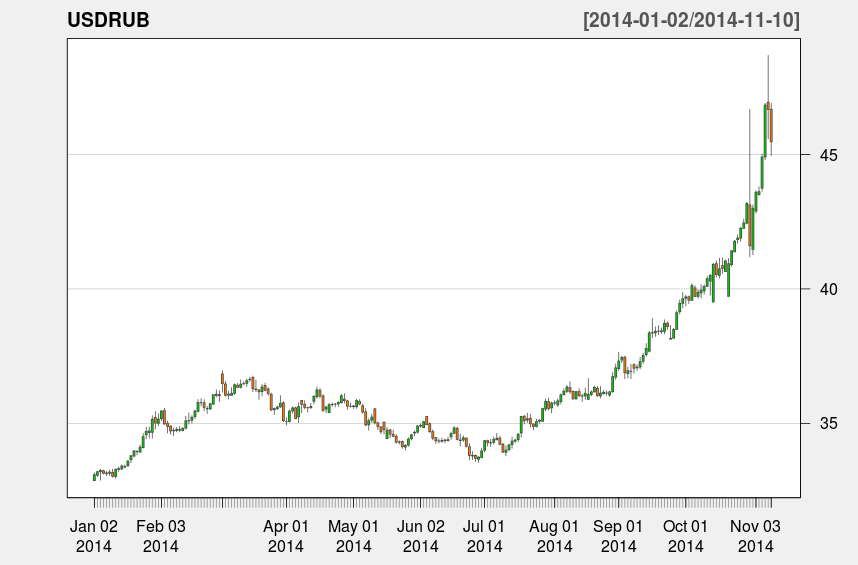This screenshot has width=858, height=565.
Task: Click the last orange candlestick near 46
Action: pyautogui.click(x=771, y=125)
